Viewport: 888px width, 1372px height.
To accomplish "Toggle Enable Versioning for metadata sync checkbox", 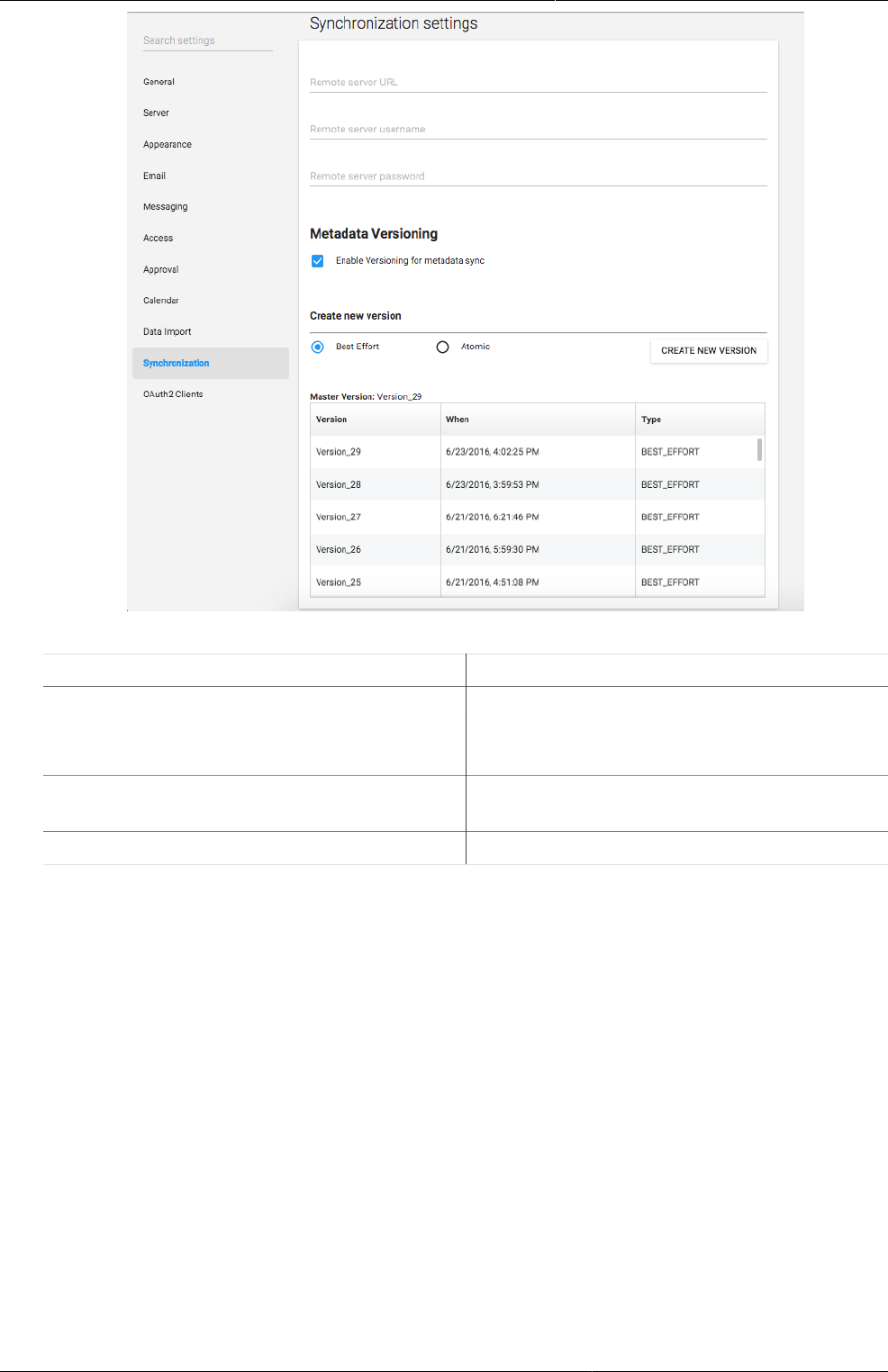I will tap(318, 261).
